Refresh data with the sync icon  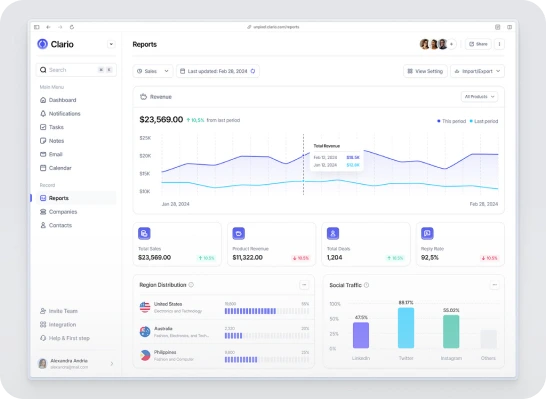tap(253, 71)
